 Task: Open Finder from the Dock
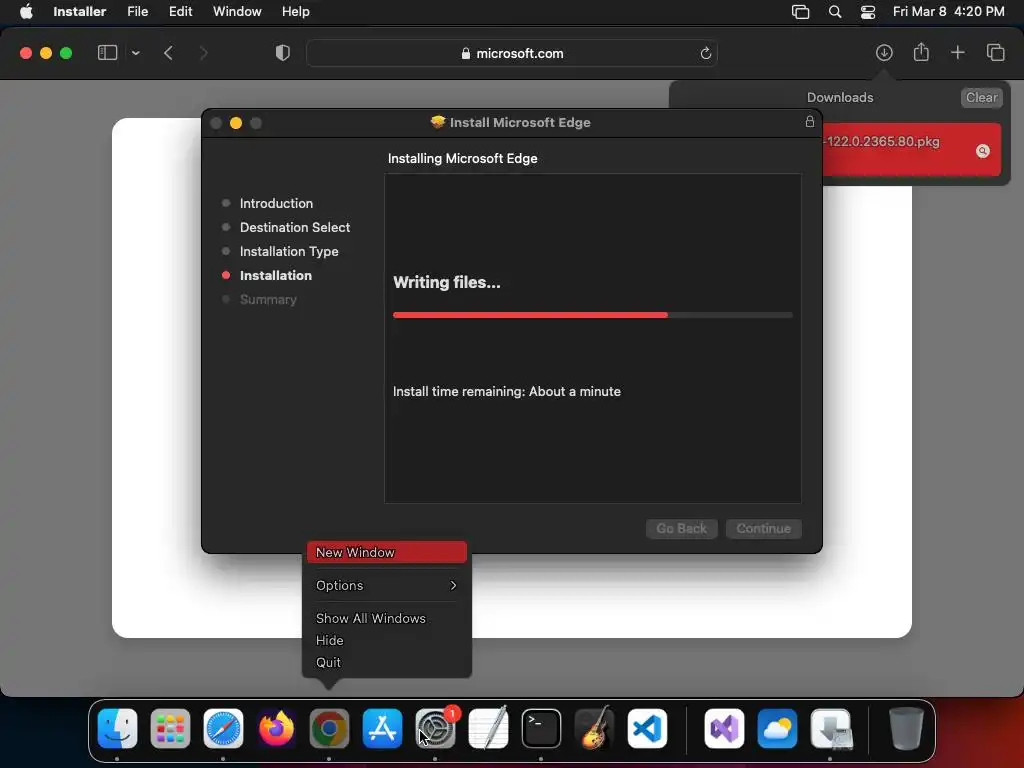pyautogui.click(x=118, y=728)
